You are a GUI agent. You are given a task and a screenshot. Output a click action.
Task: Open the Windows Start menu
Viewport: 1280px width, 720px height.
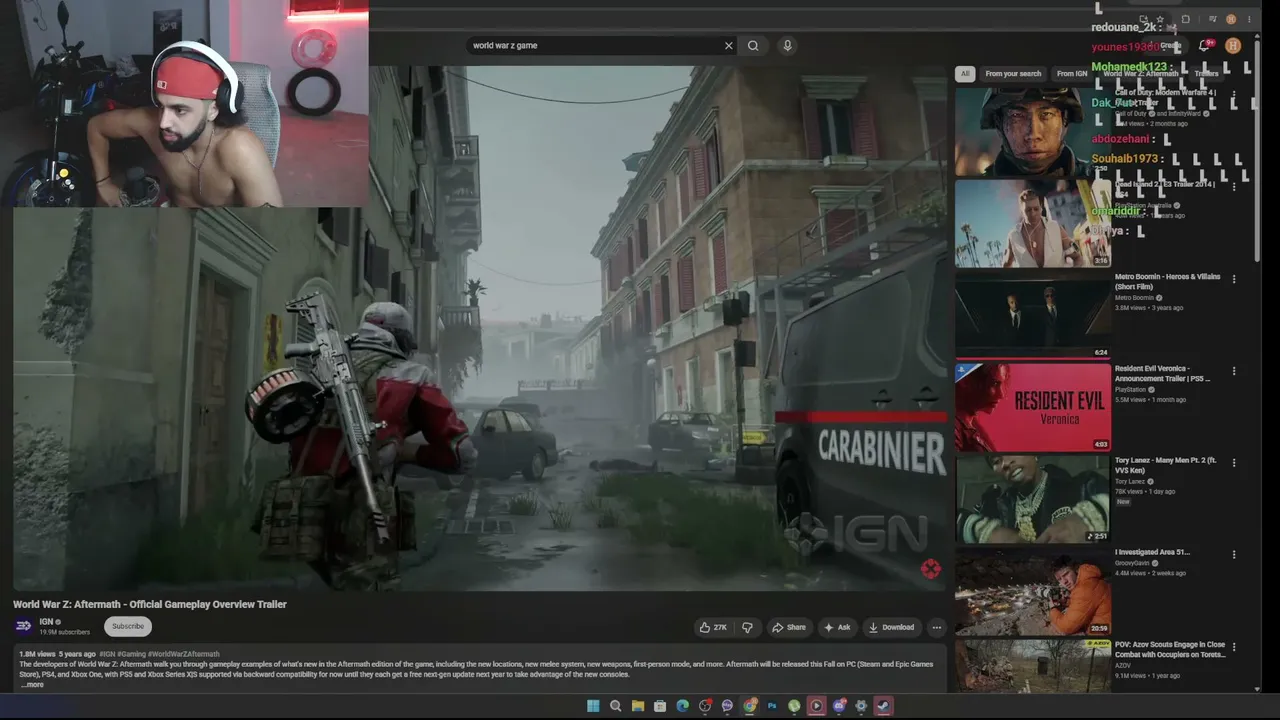pos(593,706)
